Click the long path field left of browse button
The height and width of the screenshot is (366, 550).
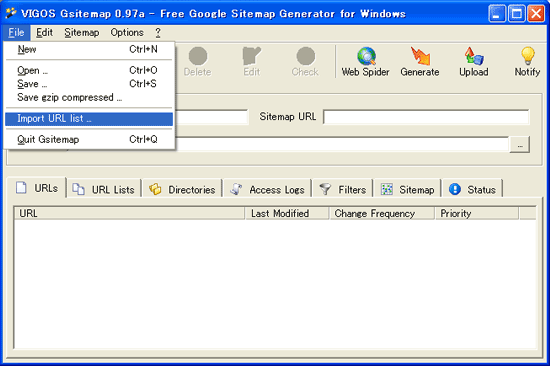342,145
